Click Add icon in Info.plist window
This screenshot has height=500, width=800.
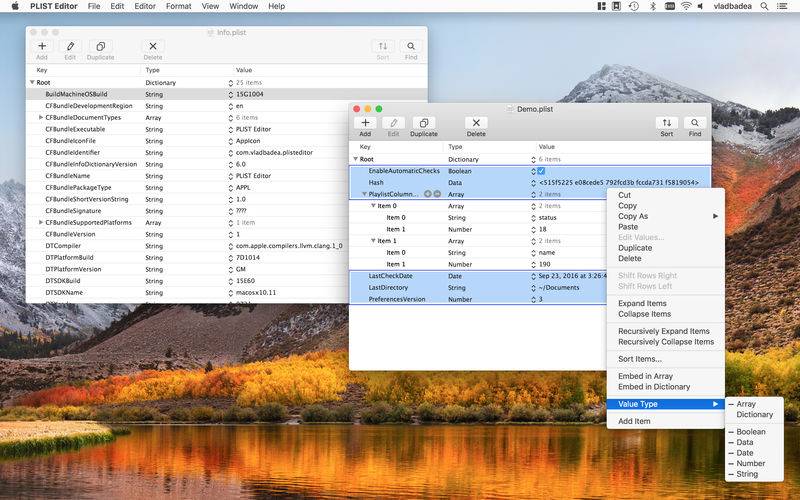click(42, 46)
